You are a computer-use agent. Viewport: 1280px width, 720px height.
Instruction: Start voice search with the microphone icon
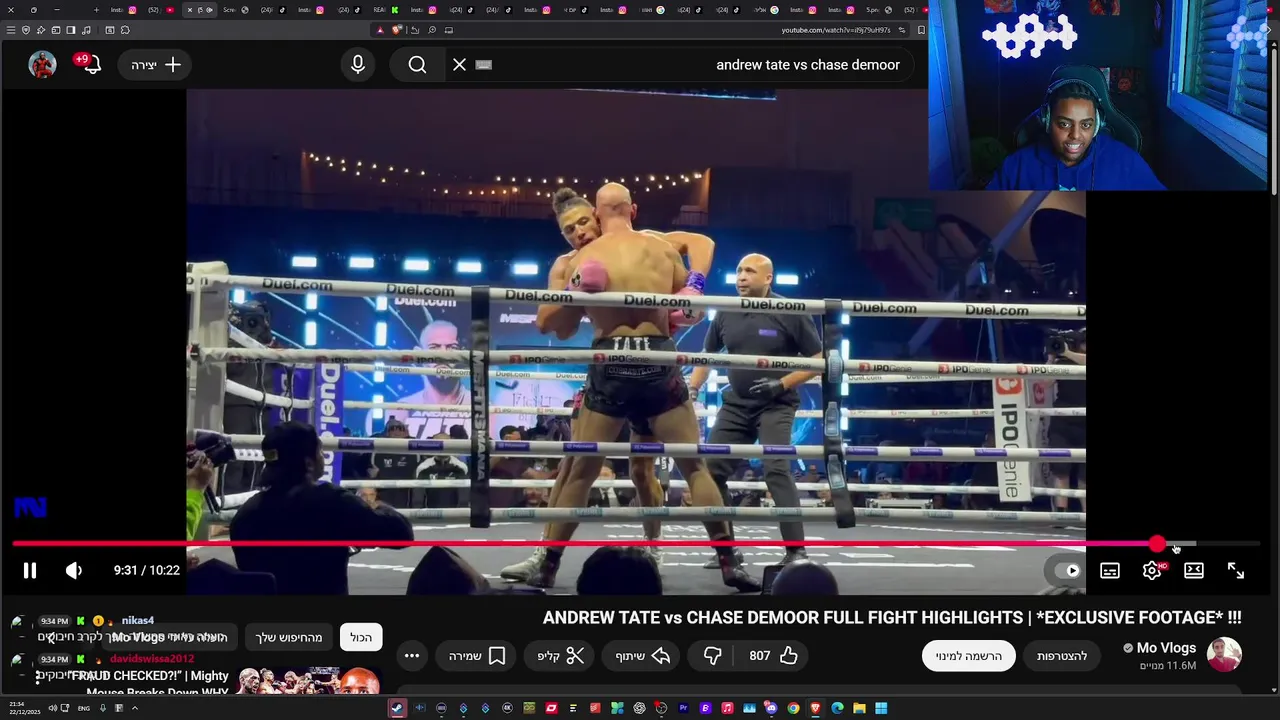tap(358, 65)
